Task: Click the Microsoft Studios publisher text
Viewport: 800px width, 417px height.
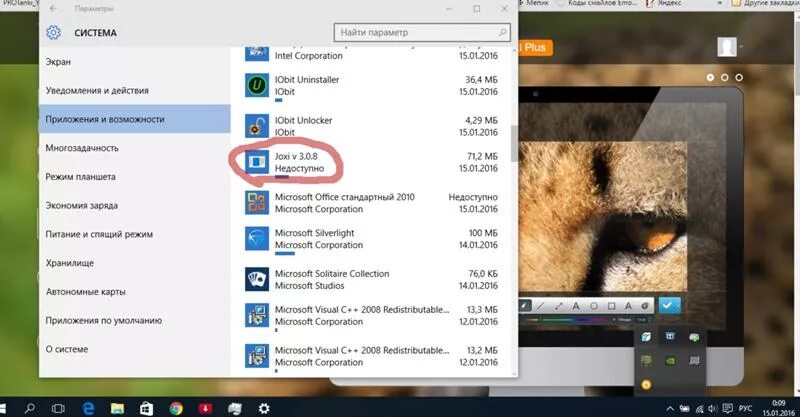Action: point(309,286)
